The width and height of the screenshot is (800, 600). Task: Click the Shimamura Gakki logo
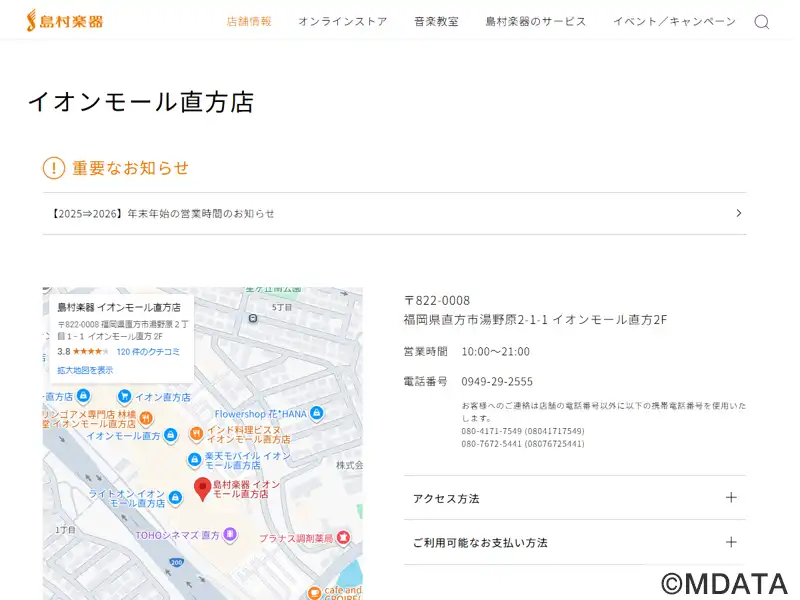point(65,21)
